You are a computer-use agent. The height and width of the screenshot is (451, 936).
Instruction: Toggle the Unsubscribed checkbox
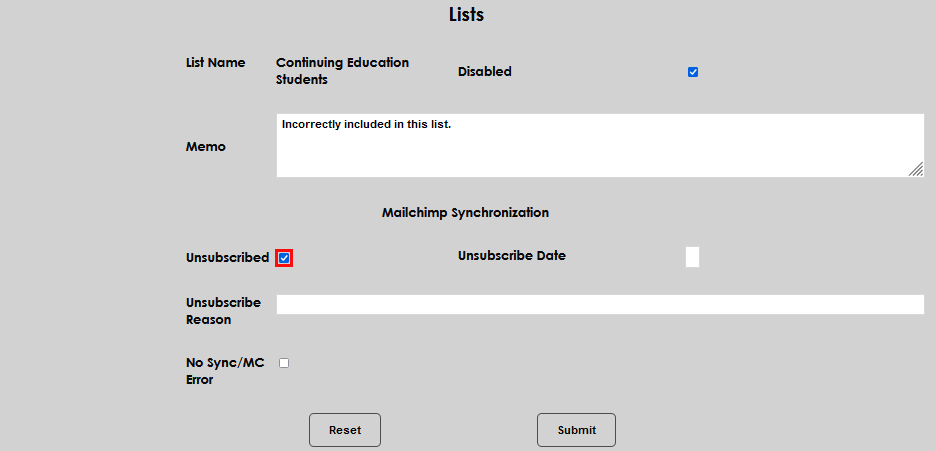coord(285,258)
